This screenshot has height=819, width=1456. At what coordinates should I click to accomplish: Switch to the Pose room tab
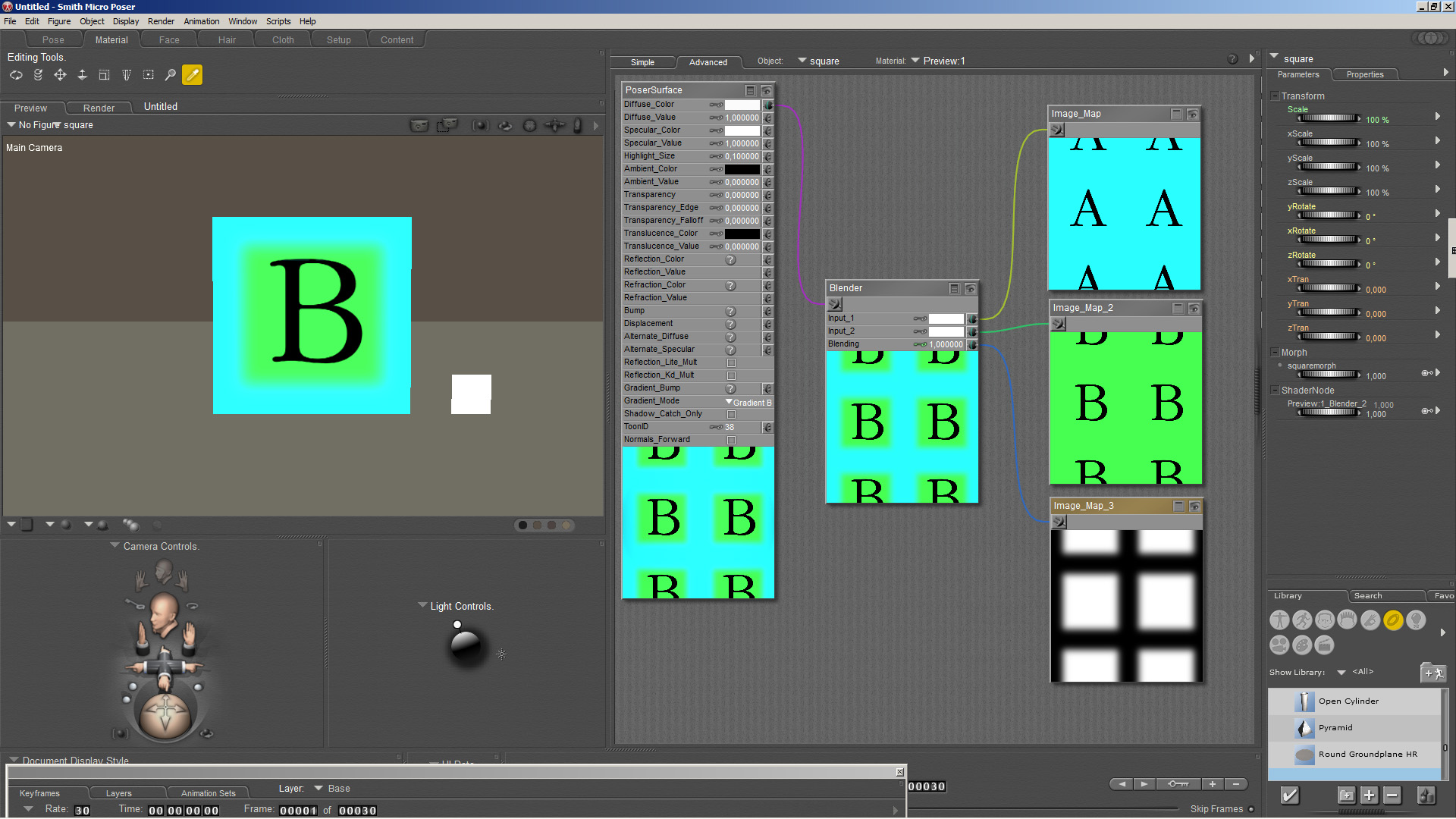53,40
